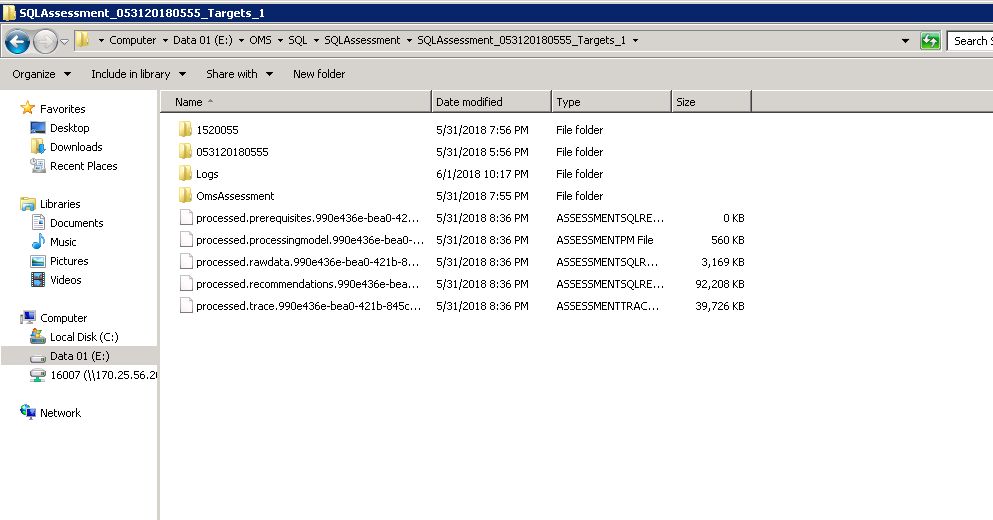The width and height of the screenshot is (993, 520).
Task: Click the window title folder icon
Action: click(x=9, y=13)
